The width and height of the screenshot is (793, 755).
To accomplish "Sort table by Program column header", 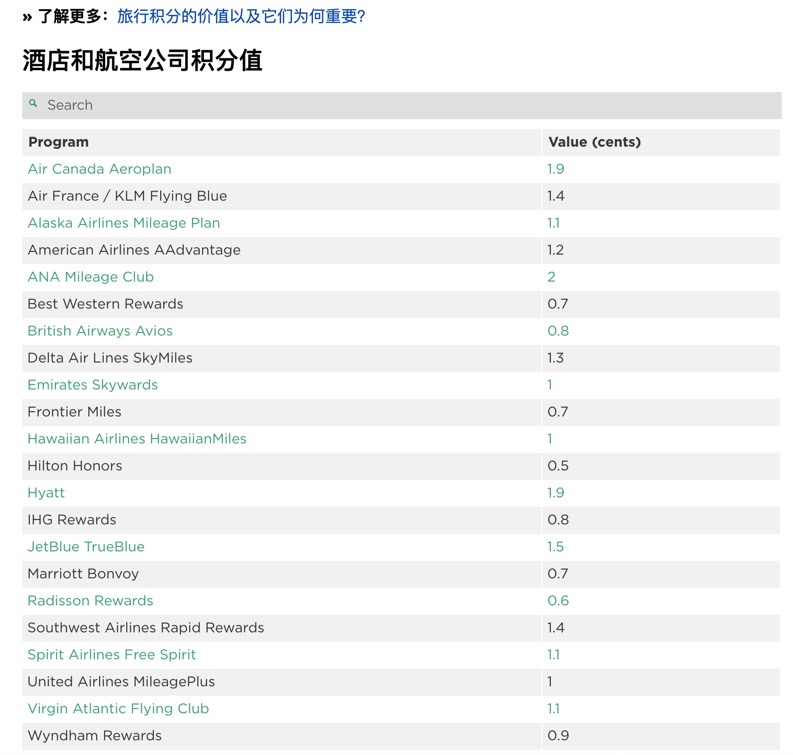I will [x=58, y=142].
